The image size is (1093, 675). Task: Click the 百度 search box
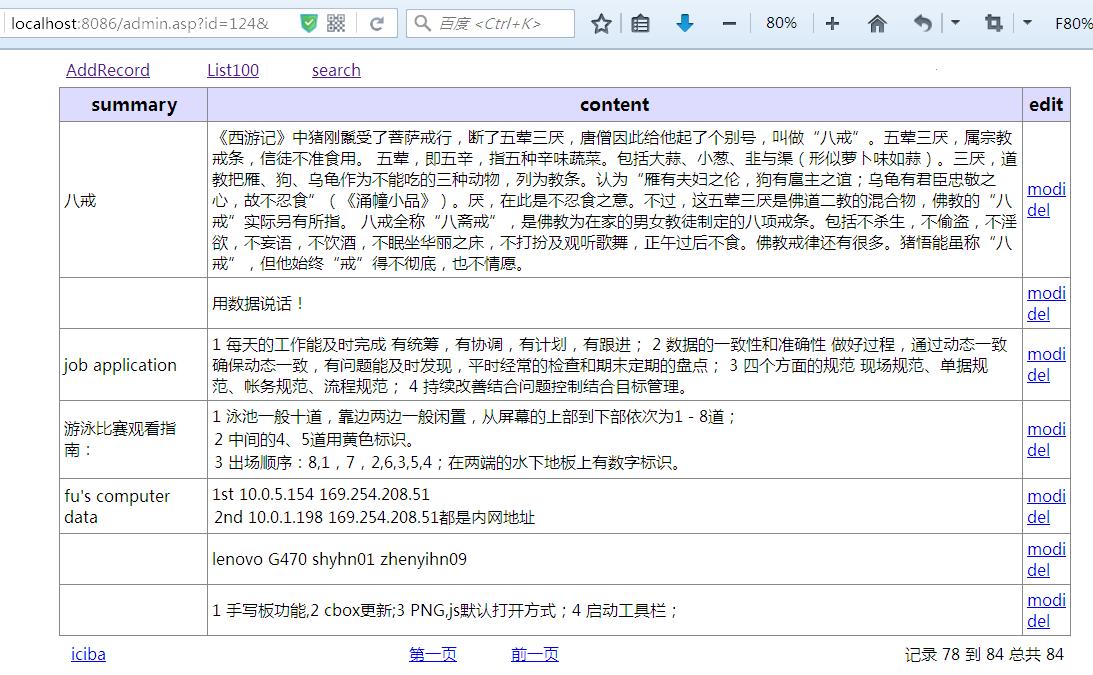point(490,23)
